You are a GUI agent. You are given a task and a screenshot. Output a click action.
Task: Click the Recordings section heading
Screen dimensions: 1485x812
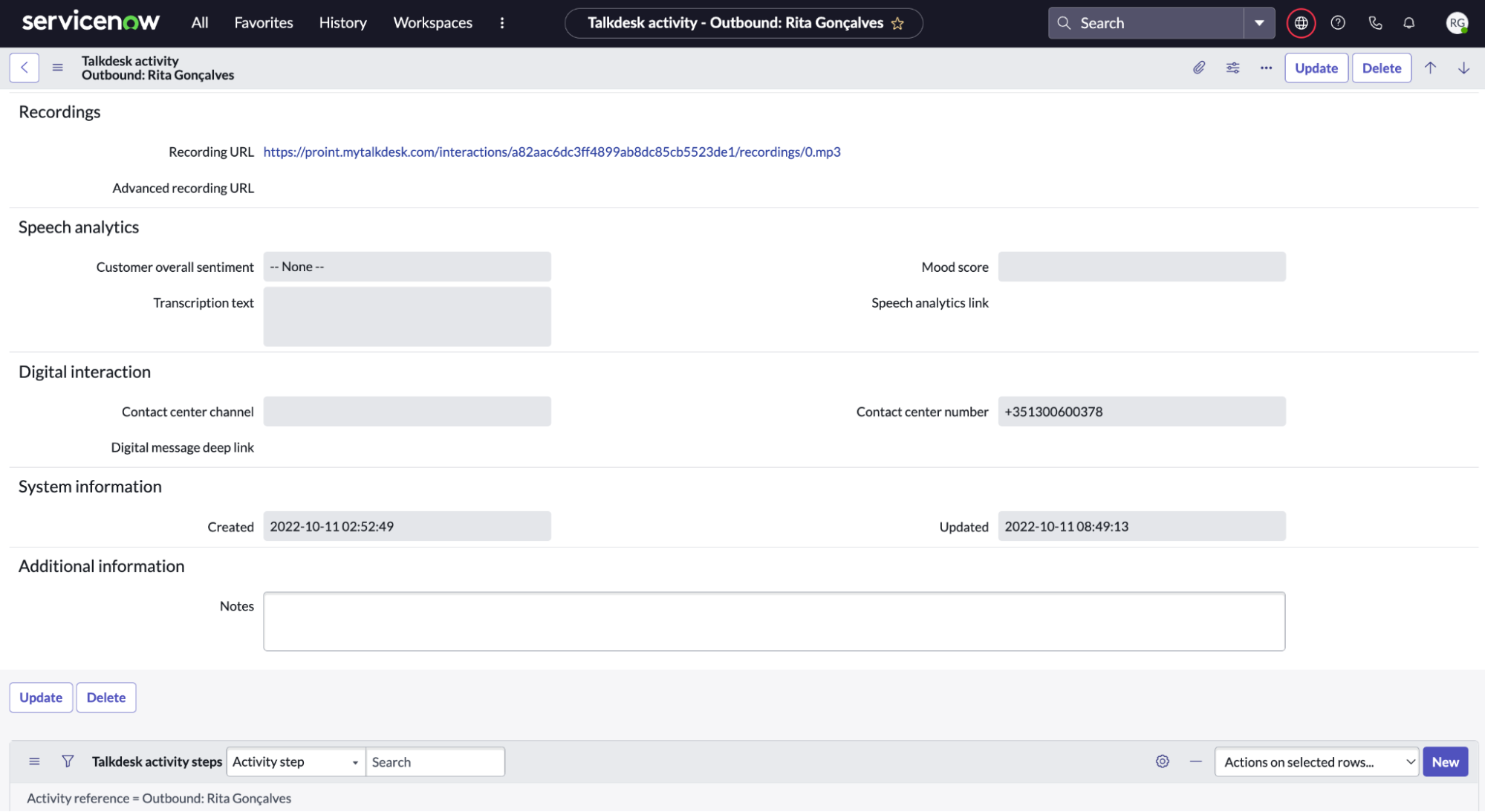[x=59, y=112]
